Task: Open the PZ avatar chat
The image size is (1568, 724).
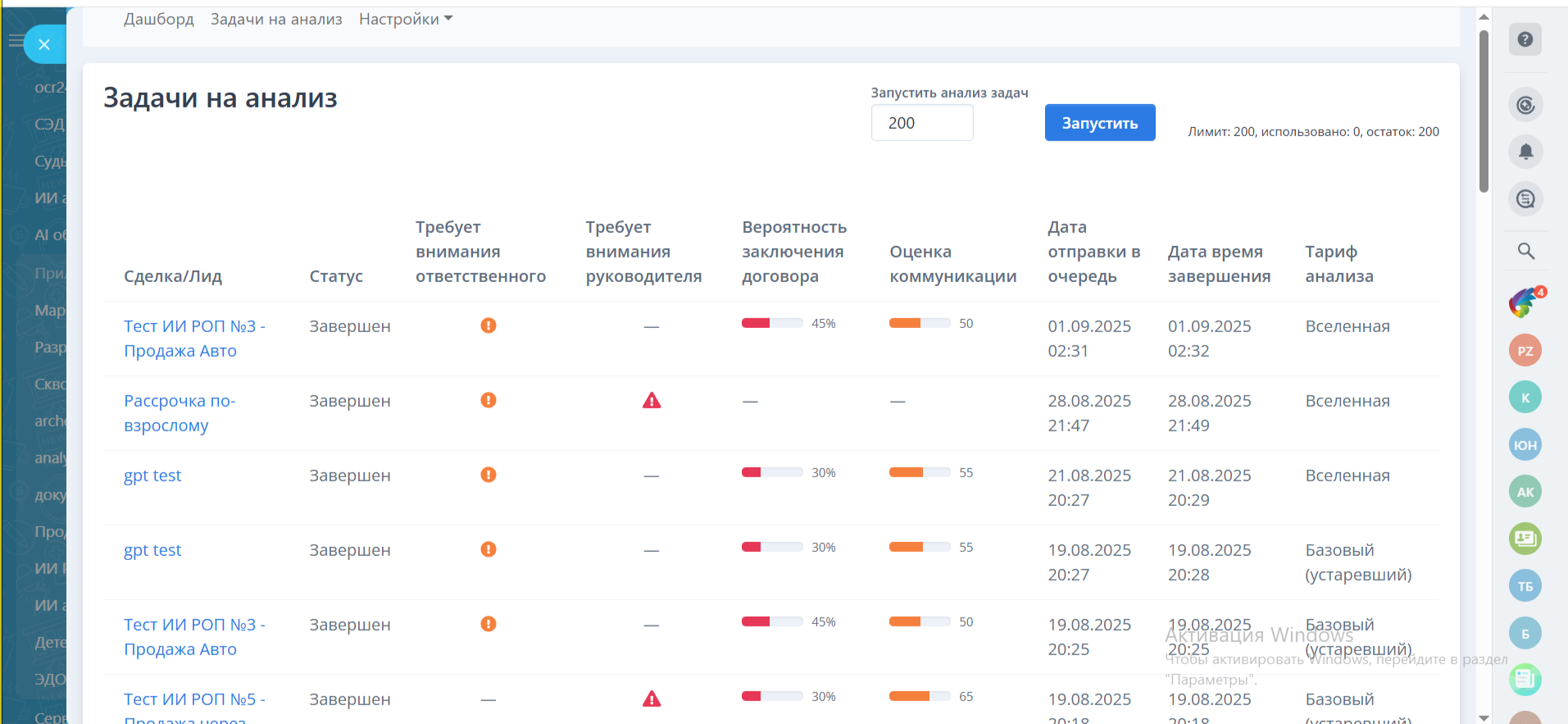Action: click(x=1525, y=351)
